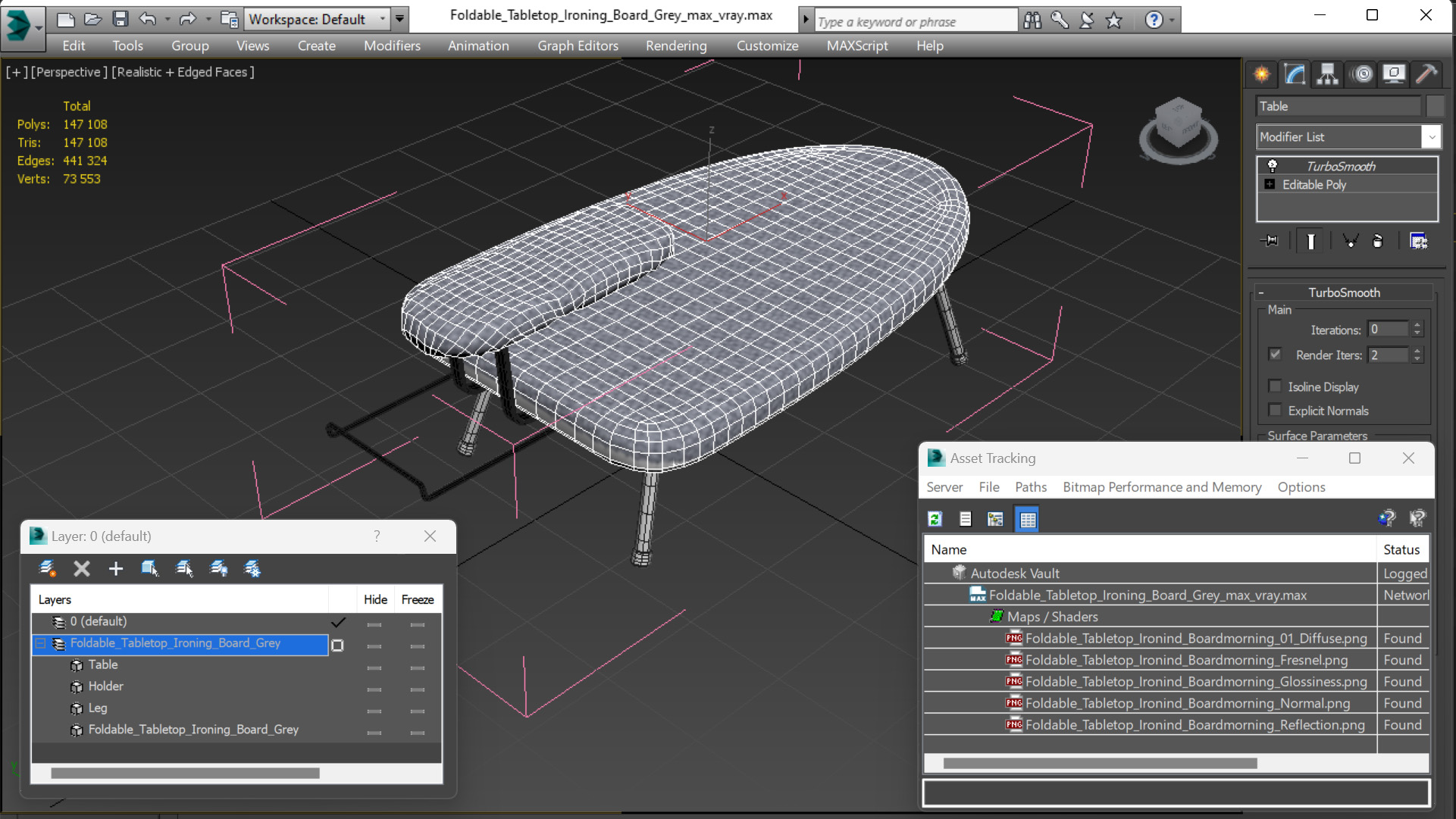Toggle Freeze for Holder object

click(x=418, y=689)
